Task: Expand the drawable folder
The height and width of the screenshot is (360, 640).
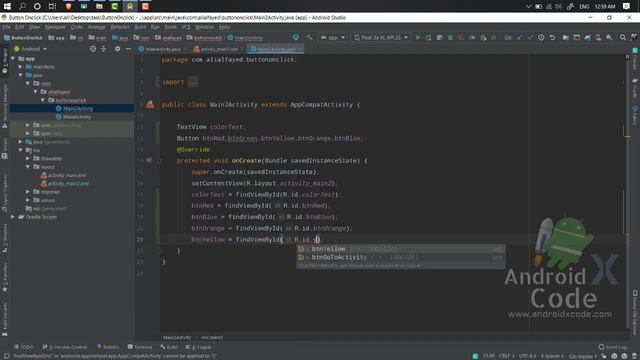Action: click(x=28, y=158)
